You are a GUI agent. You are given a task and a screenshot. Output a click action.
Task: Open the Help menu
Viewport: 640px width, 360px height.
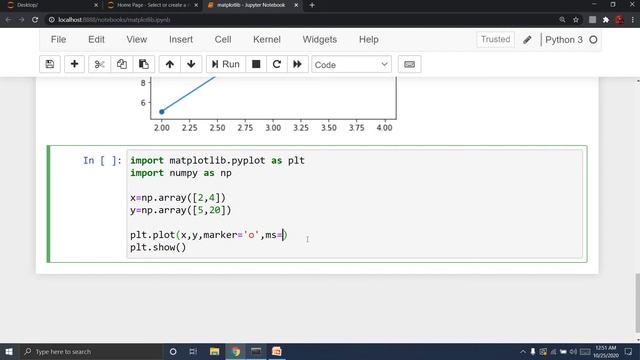tap(369, 40)
